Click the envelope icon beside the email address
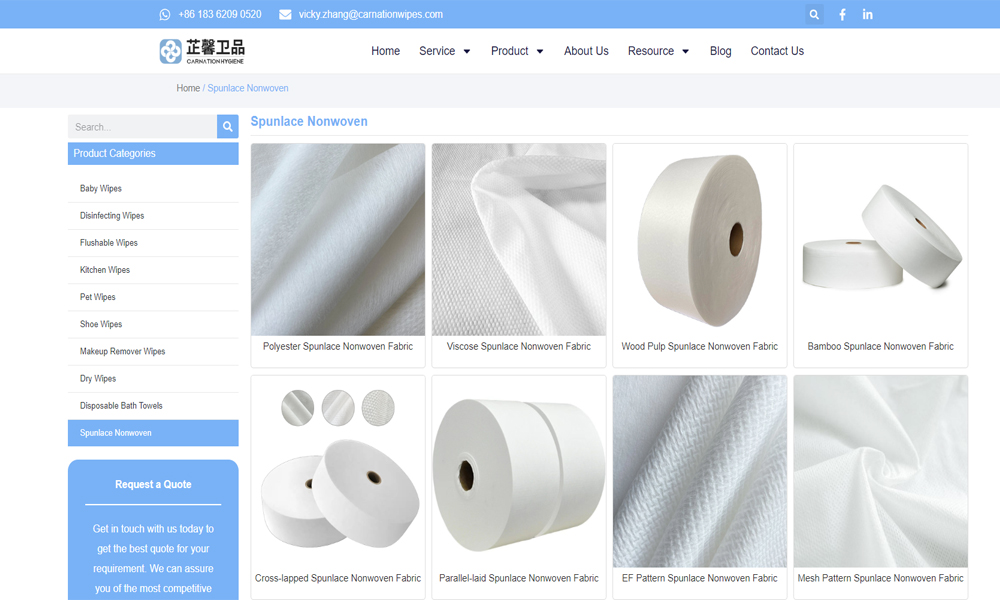1000x600 pixels. click(284, 14)
